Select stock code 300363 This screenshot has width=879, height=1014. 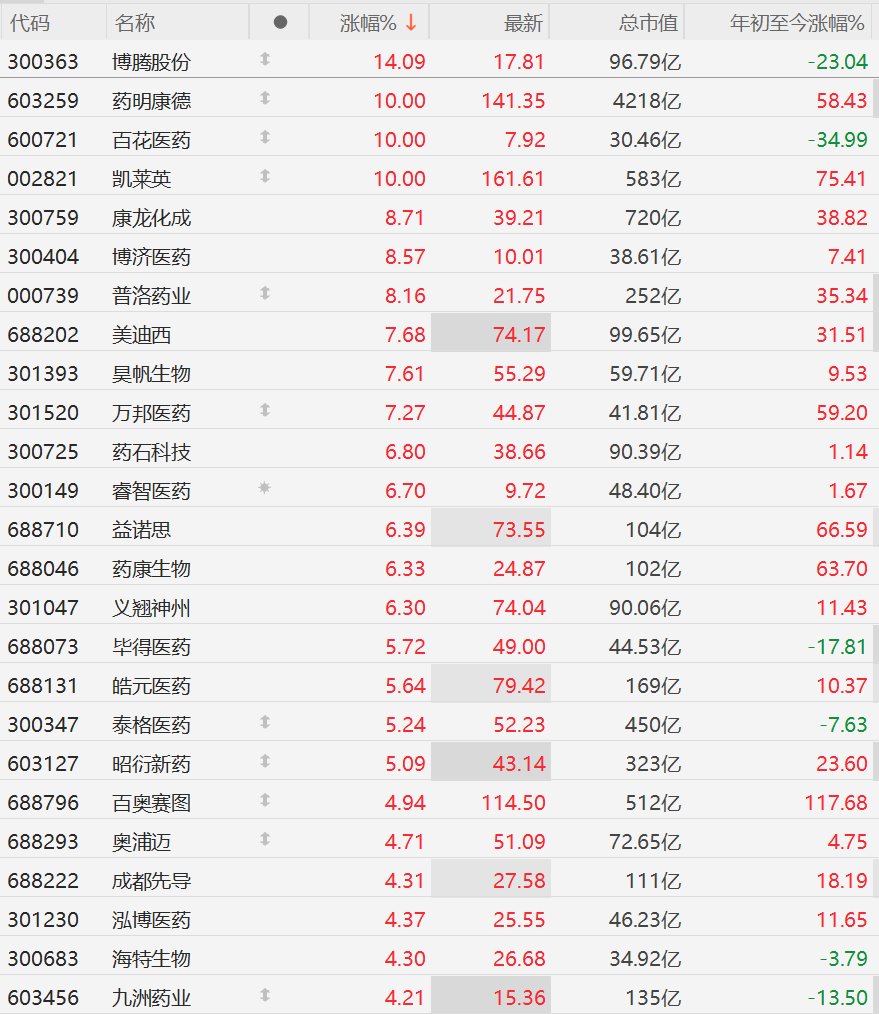click(x=43, y=62)
